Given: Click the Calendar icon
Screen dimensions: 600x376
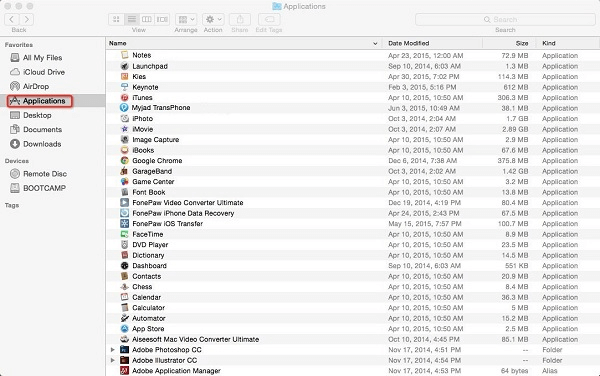Looking at the screenshot, I should click(124, 297).
